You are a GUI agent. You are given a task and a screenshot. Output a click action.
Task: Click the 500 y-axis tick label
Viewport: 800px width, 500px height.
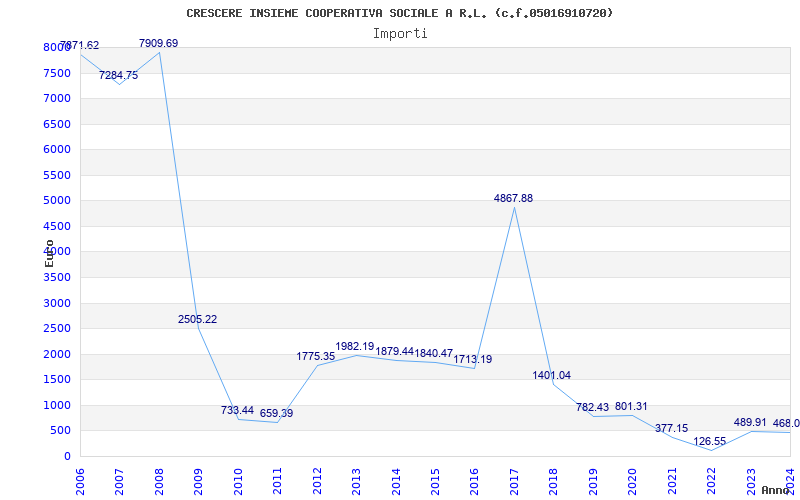coord(61,431)
